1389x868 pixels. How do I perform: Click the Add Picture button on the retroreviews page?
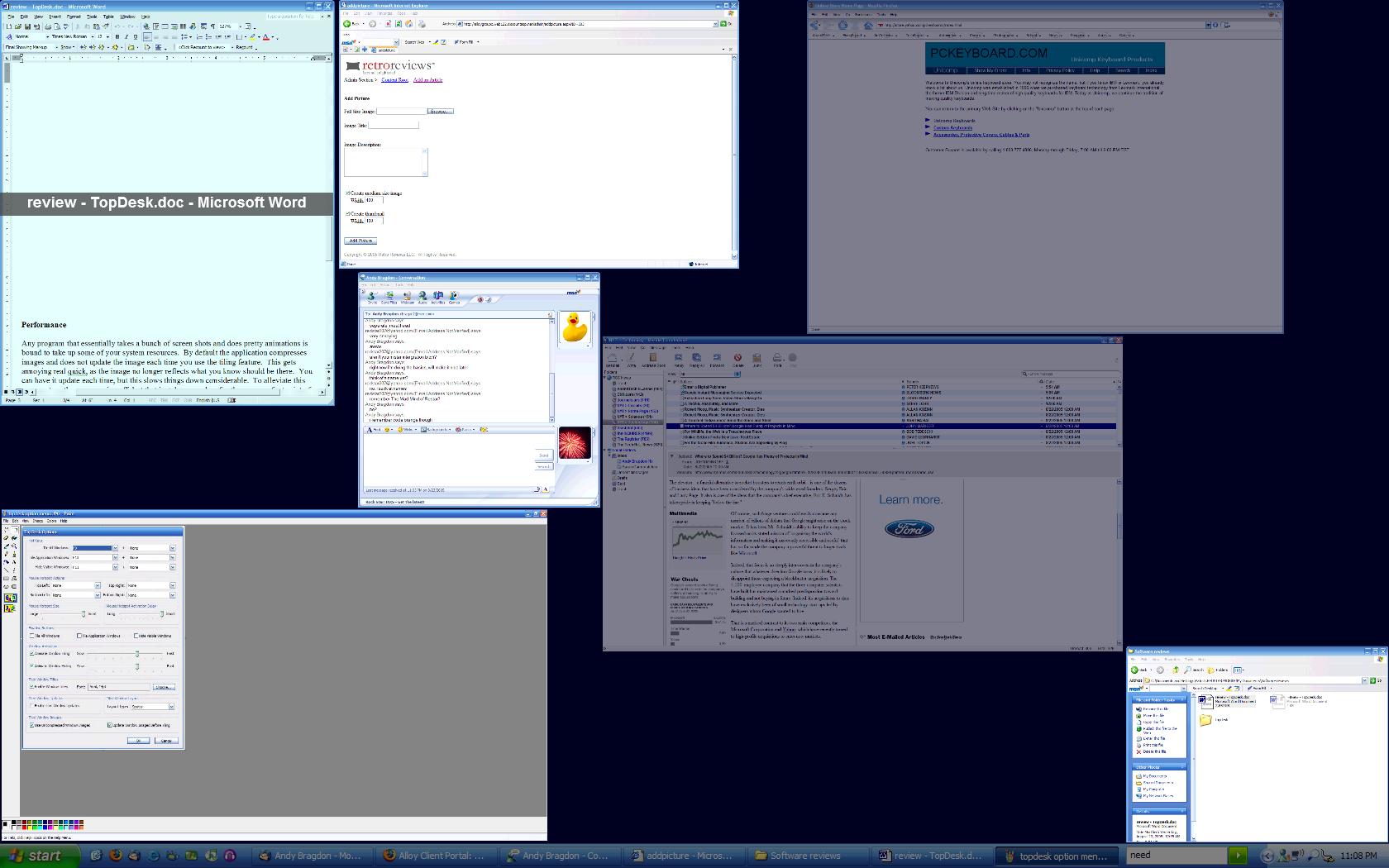click(360, 241)
